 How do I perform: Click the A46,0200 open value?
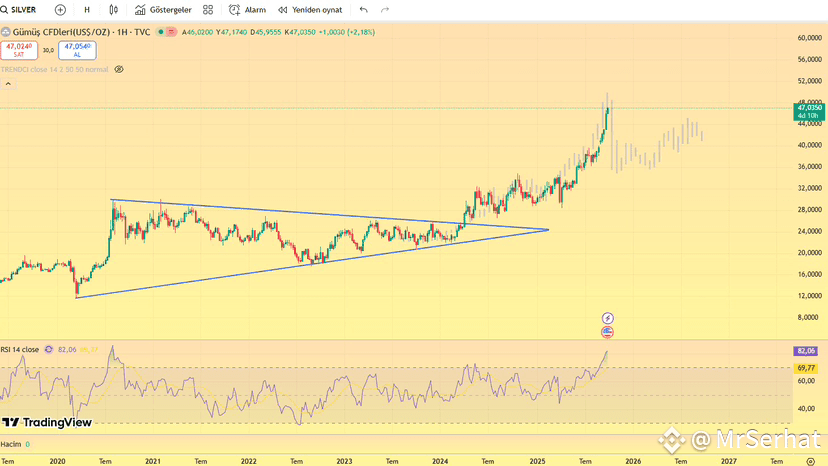pos(197,32)
